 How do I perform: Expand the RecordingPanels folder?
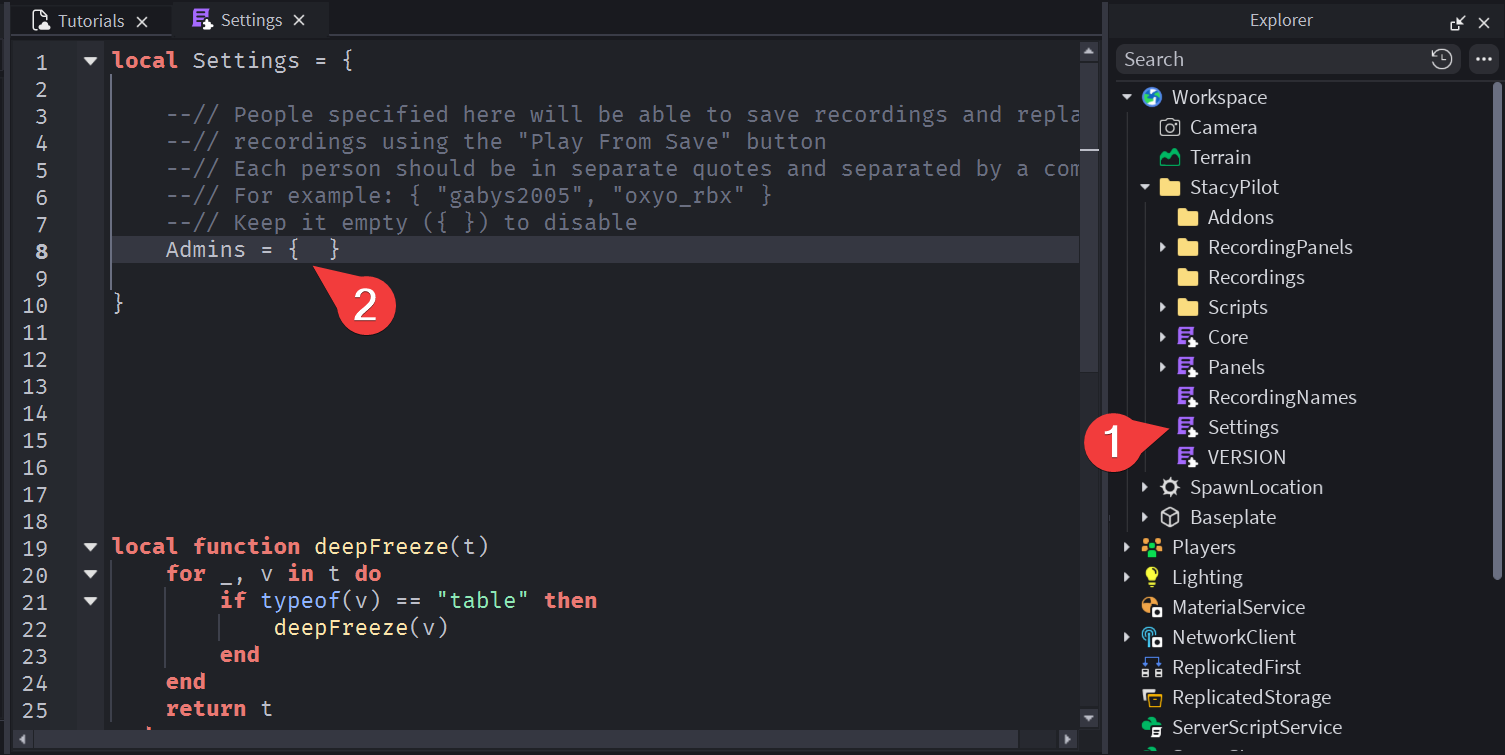tap(1162, 247)
